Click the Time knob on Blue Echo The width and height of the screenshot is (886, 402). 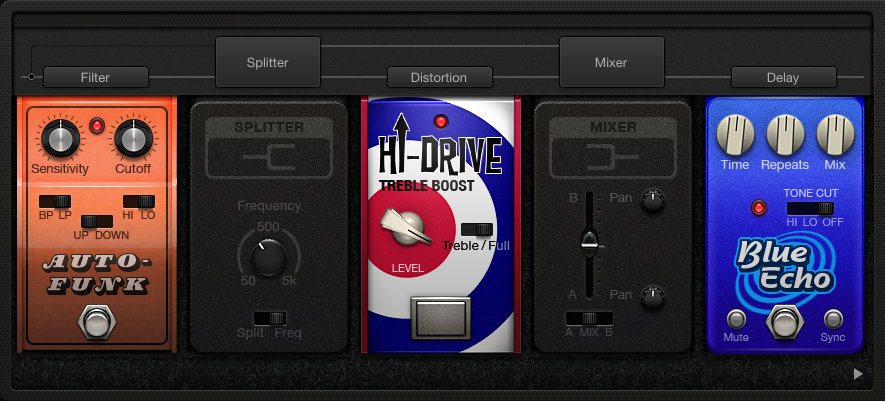point(735,135)
